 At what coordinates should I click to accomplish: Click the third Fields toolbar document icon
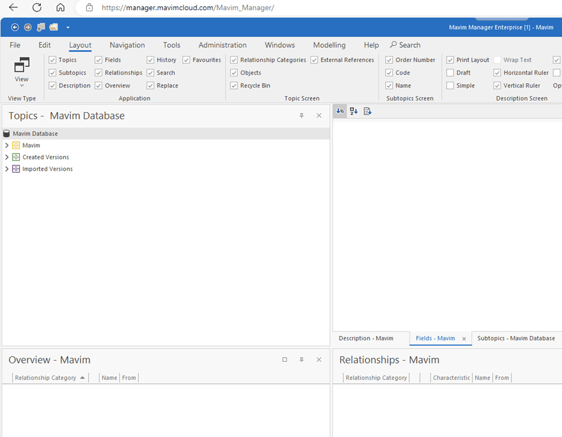pyautogui.click(x=367, y=111)
